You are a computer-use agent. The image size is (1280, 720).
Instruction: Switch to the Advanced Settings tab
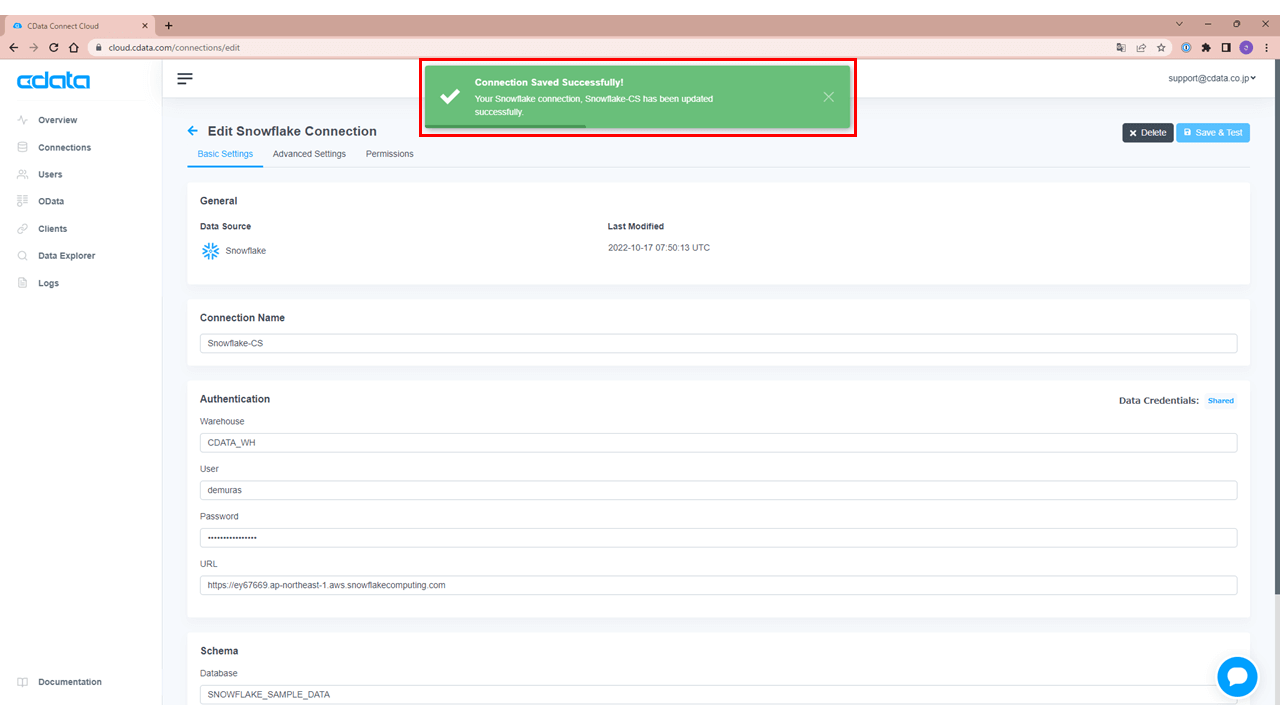(309, 154)
